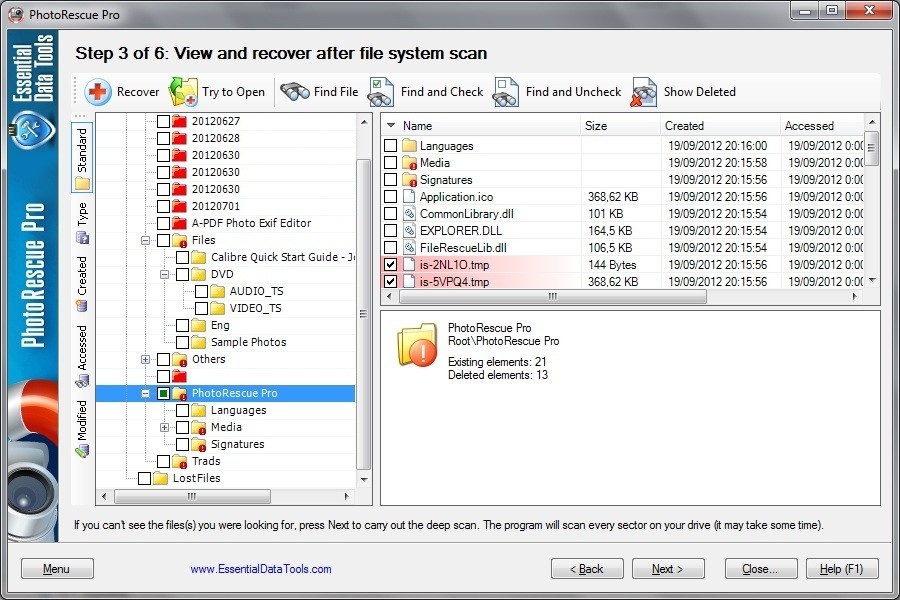Click the EXPLORER.DLL file icon
Image resolution: width=900 pixels, height=600 pixels.
409,230
